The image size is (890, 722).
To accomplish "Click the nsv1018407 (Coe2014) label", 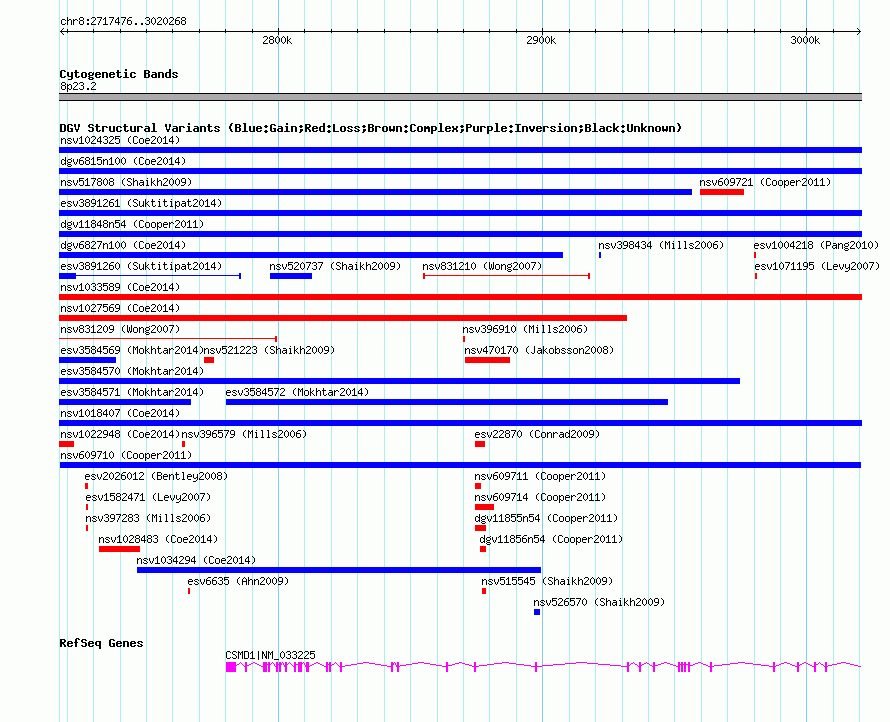I will 120,413.
